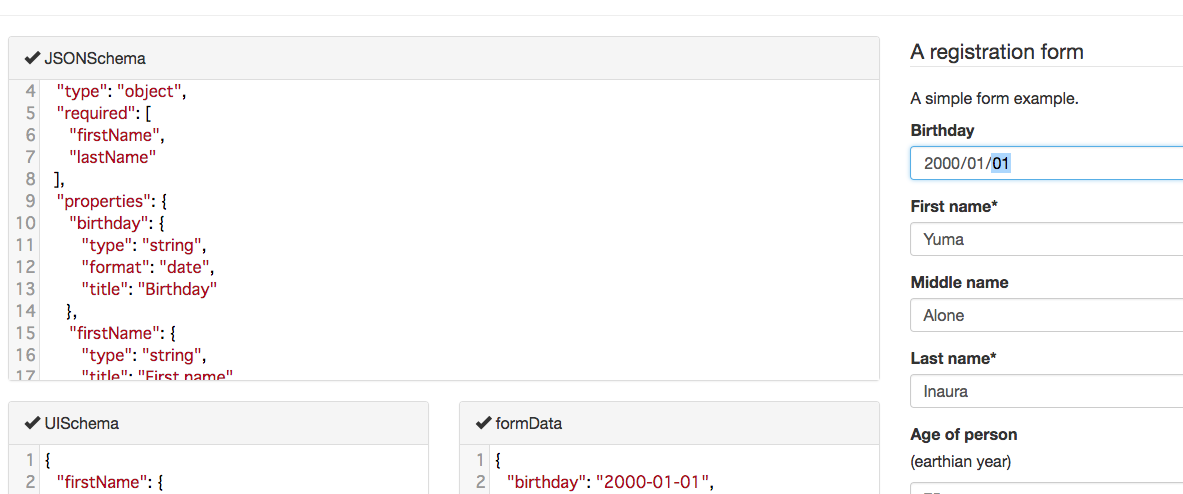Click the JSONSchema panel heading
Screen dimensions: 1183x494
coord(444,58)
